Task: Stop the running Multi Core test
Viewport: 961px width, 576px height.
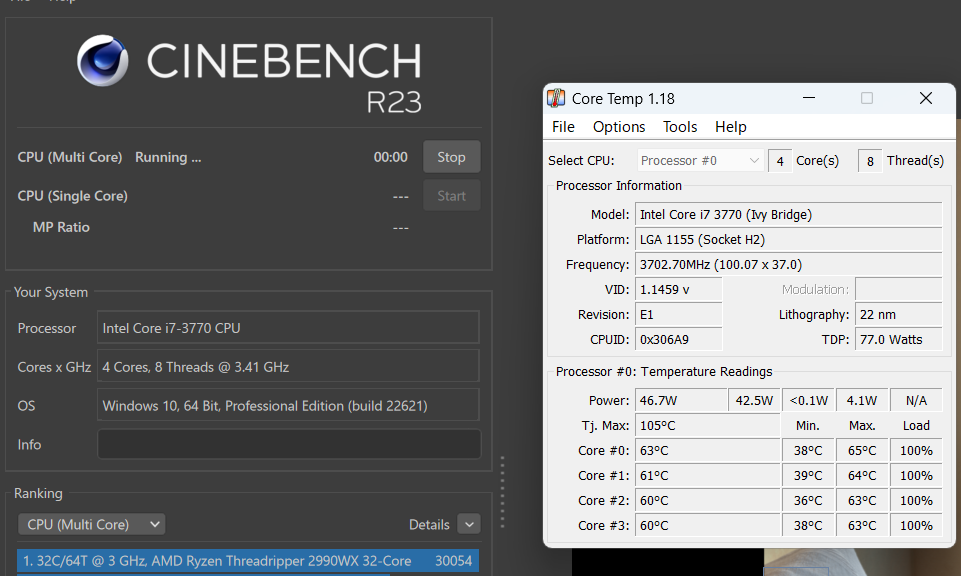Action: (x=451, y=157)
